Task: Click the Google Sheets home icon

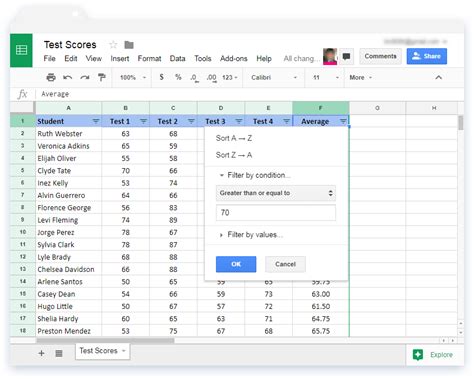Action: coord(21,50)
